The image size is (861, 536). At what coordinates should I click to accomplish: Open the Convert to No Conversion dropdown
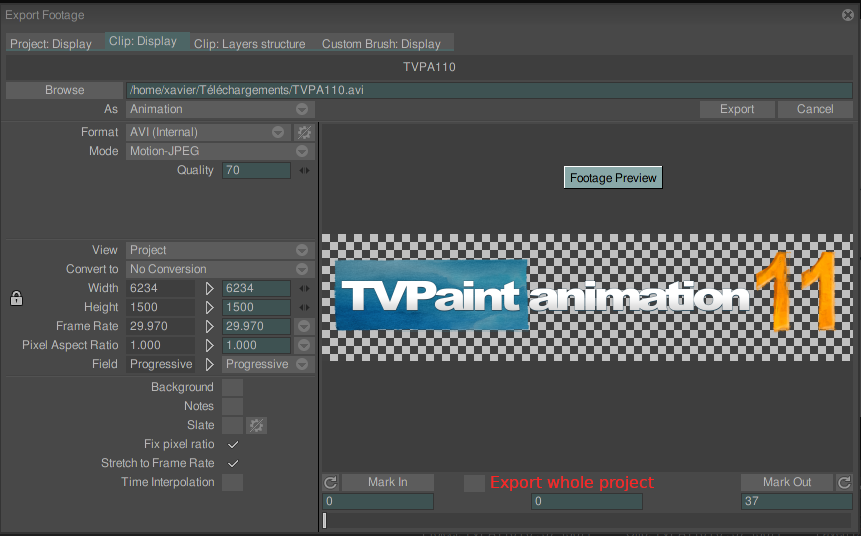point(220,269)
